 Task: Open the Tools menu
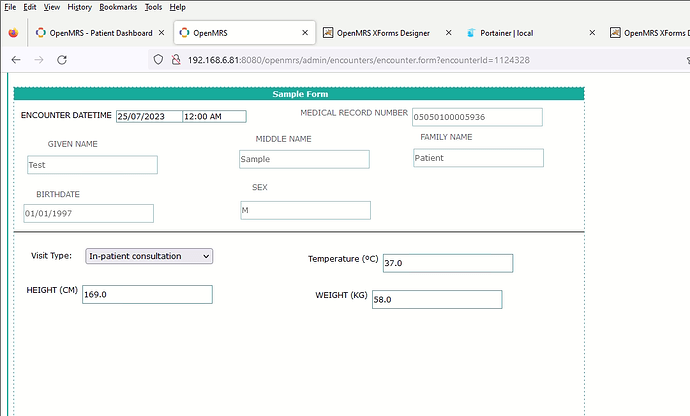point(153,7)
